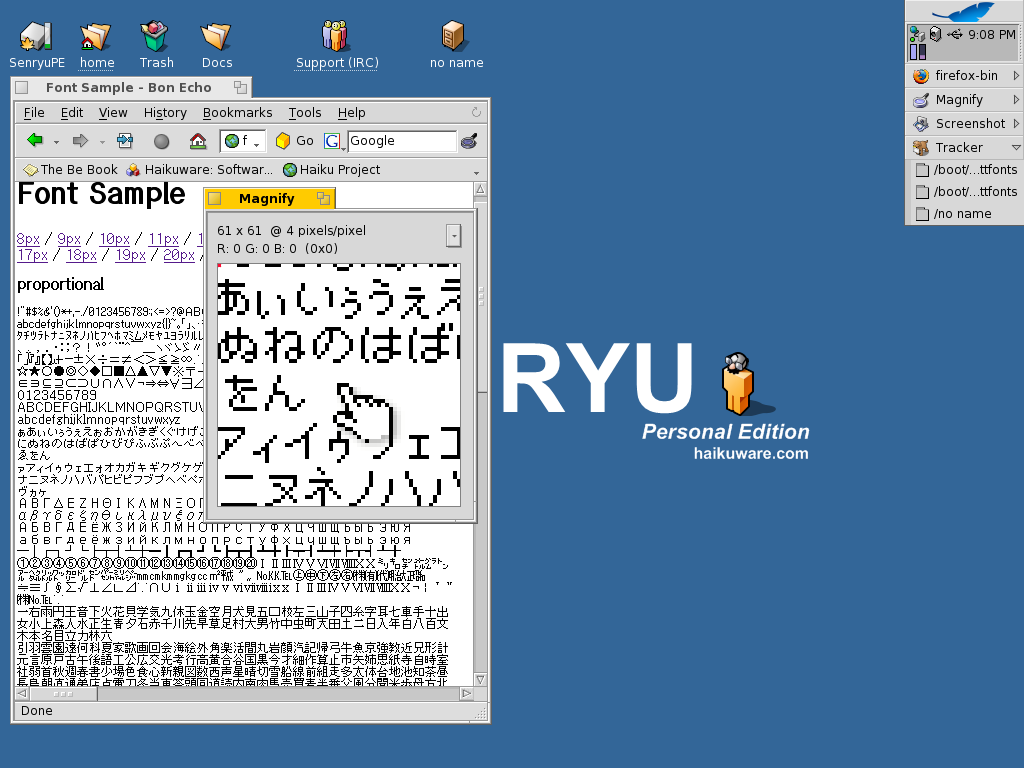Viewport: 1024px width, 768px height.
Task: Open the Magnify window options dropdown
Action: pyautogui.click(x=454, y=236)
